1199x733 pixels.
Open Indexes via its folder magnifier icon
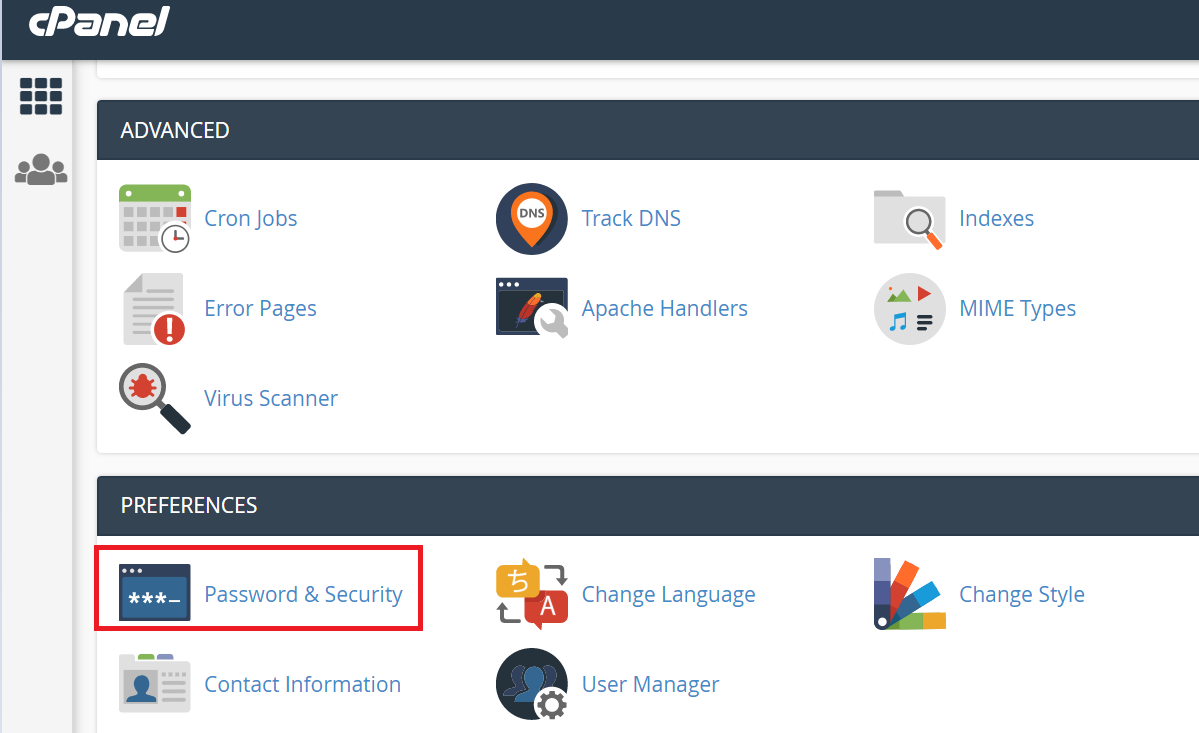(x=909, y=218)
